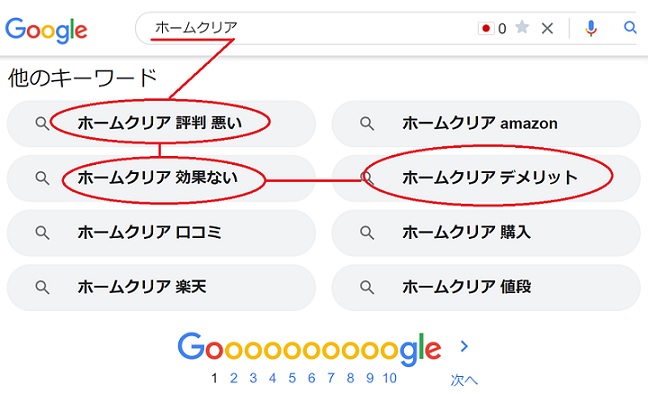This screenshot has height=394, width=648.
Task: Clear the search box with the X icon
Action: [x=548, y=29]
